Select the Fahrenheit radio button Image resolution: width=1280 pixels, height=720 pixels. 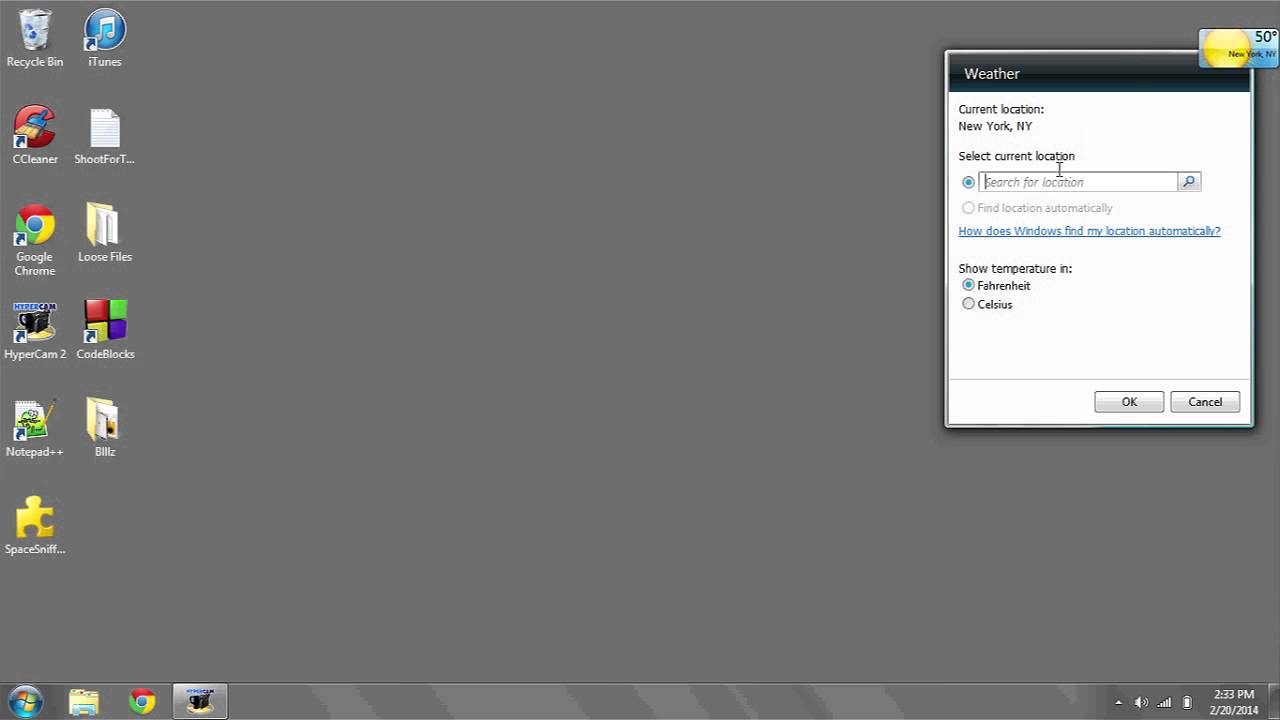pyautogui.click(x=968, y=285)
